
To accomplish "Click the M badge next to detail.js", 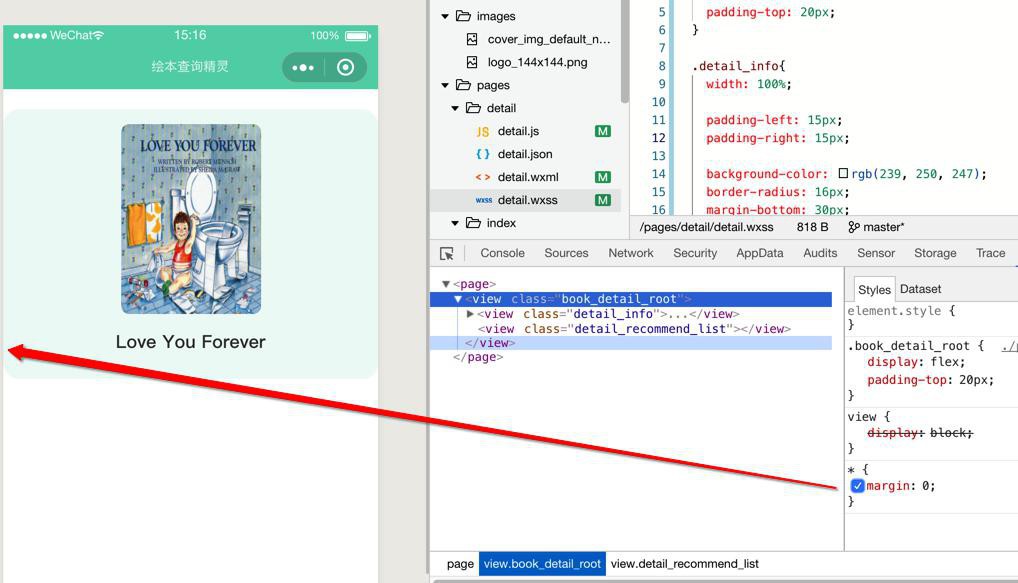I will point(602,131).
